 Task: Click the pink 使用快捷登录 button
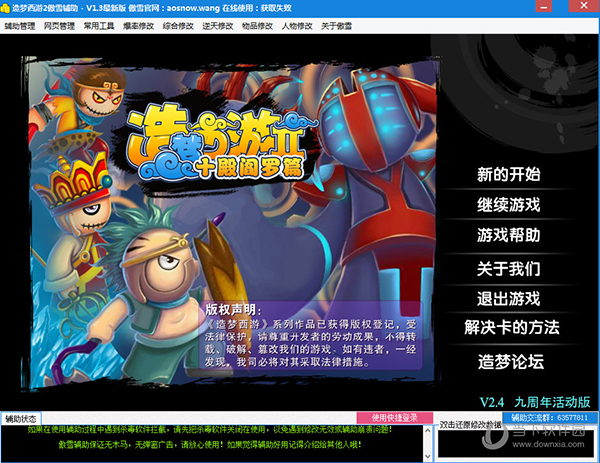pos(395,417)
